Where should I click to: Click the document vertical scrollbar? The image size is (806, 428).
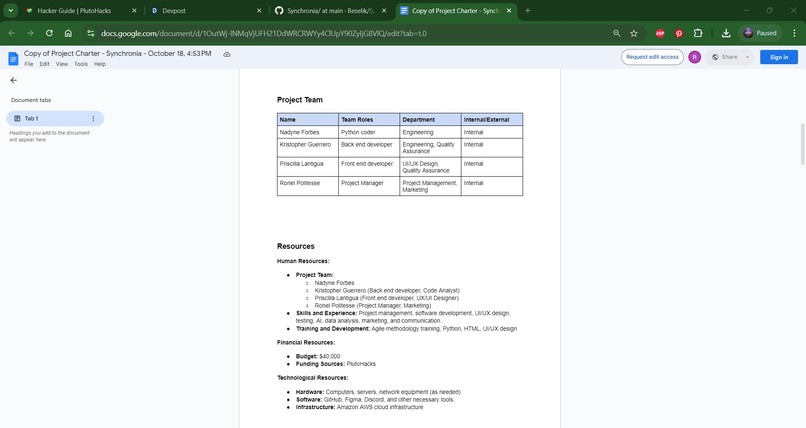(802, 144)
